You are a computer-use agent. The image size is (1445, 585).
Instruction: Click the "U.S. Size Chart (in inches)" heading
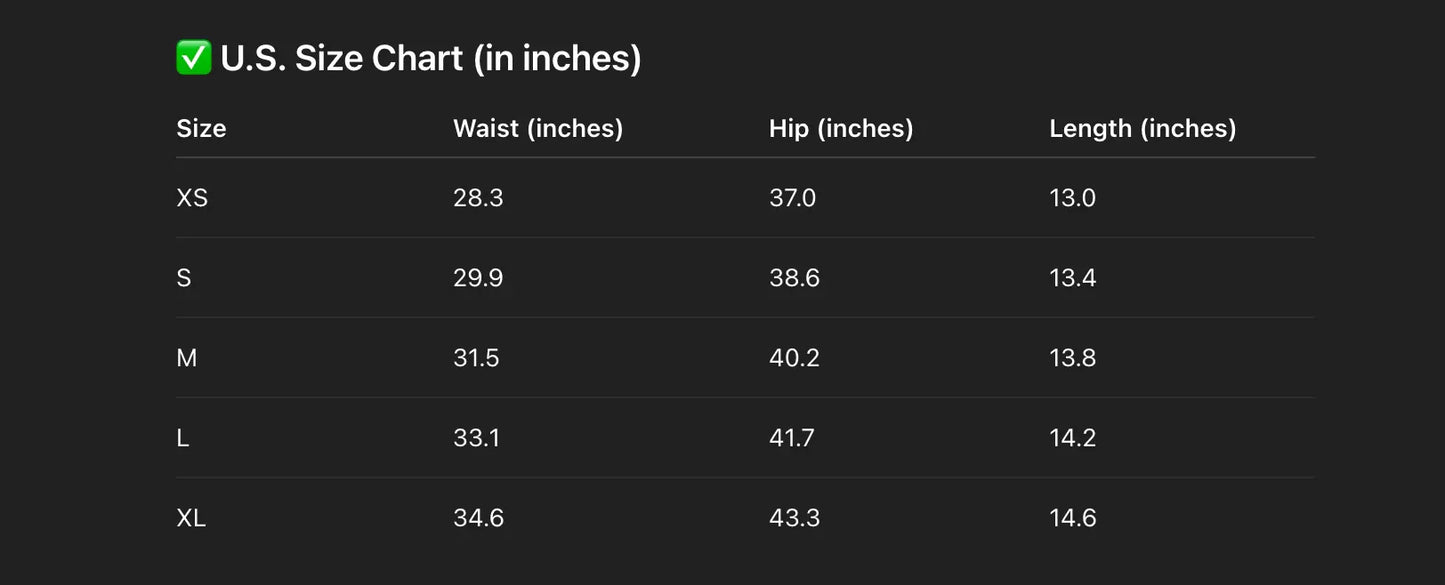pyautogui.click(x=430, y=58)
